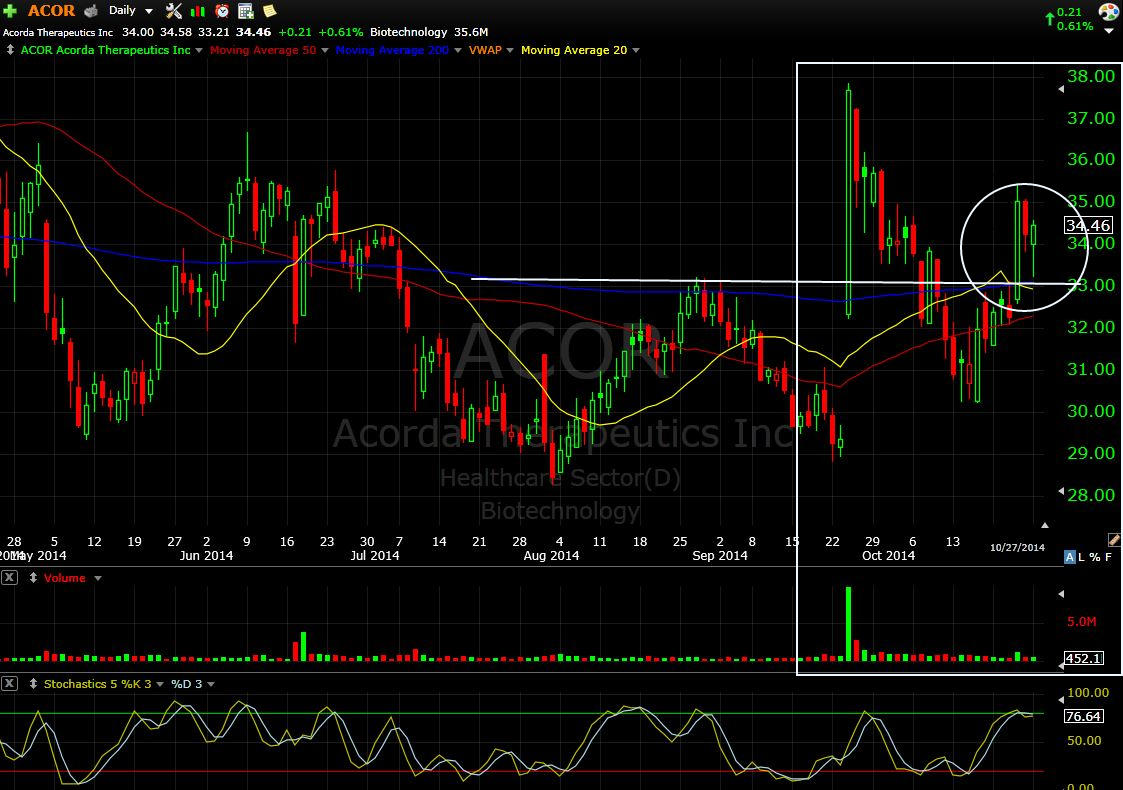Screen dimensions: 1123x790
Task: Open the alarm clock alerts icon
Action: (x=222, y=11)
